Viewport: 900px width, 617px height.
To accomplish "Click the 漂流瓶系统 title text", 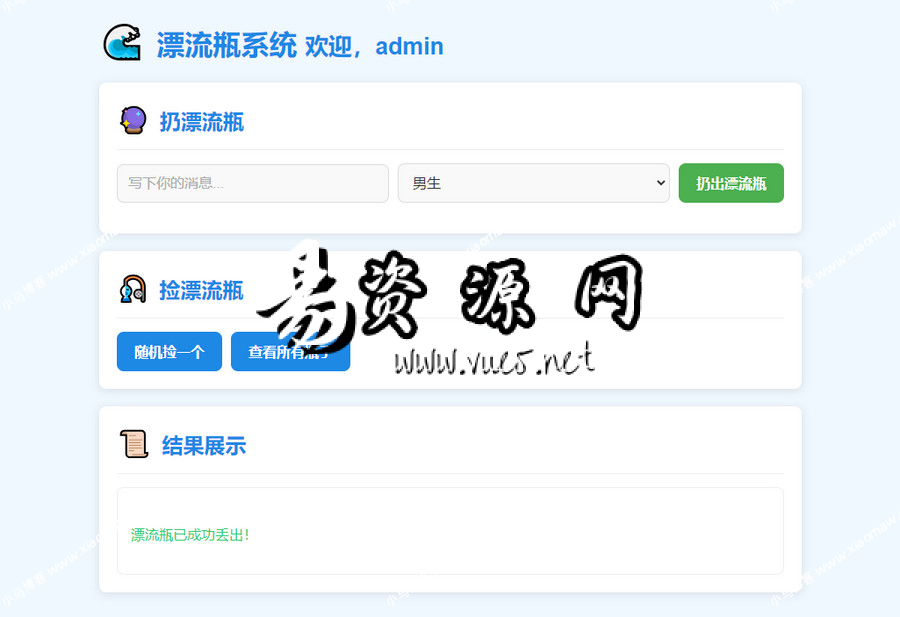I will point(226,45).
